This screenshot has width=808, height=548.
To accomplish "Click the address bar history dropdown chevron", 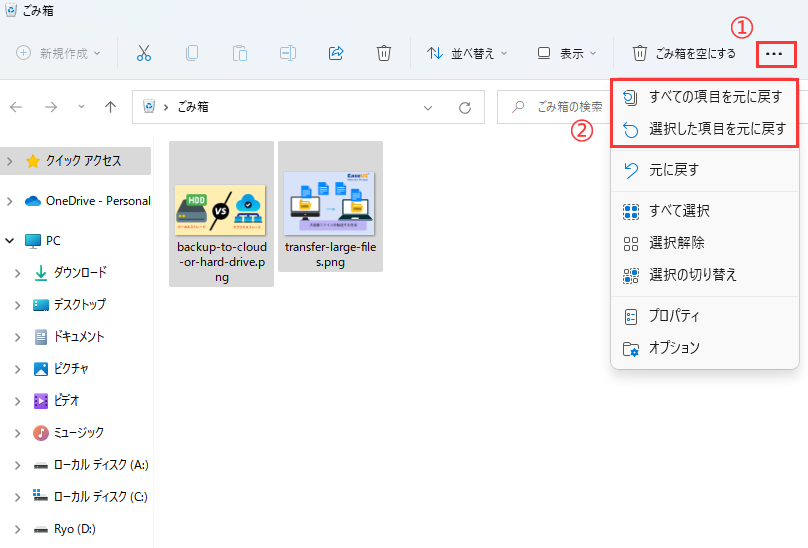I will coord(428,108).
